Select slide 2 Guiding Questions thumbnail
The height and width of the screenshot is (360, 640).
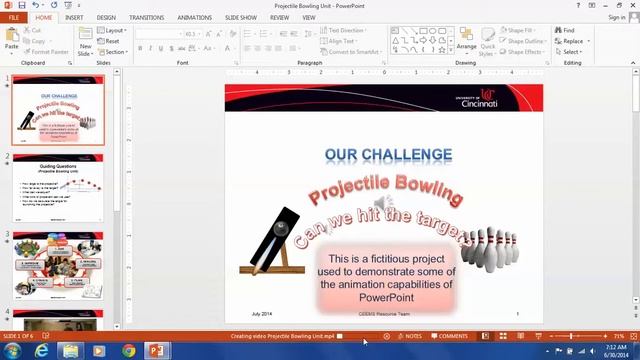click(x=58, y=188)
